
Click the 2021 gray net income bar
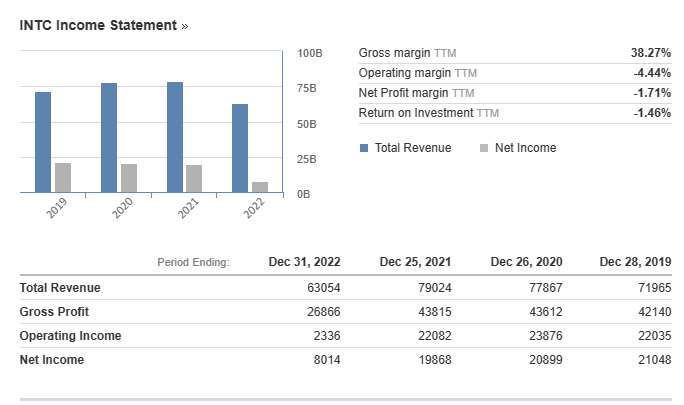pyautogui.click(x=194, y=178)
